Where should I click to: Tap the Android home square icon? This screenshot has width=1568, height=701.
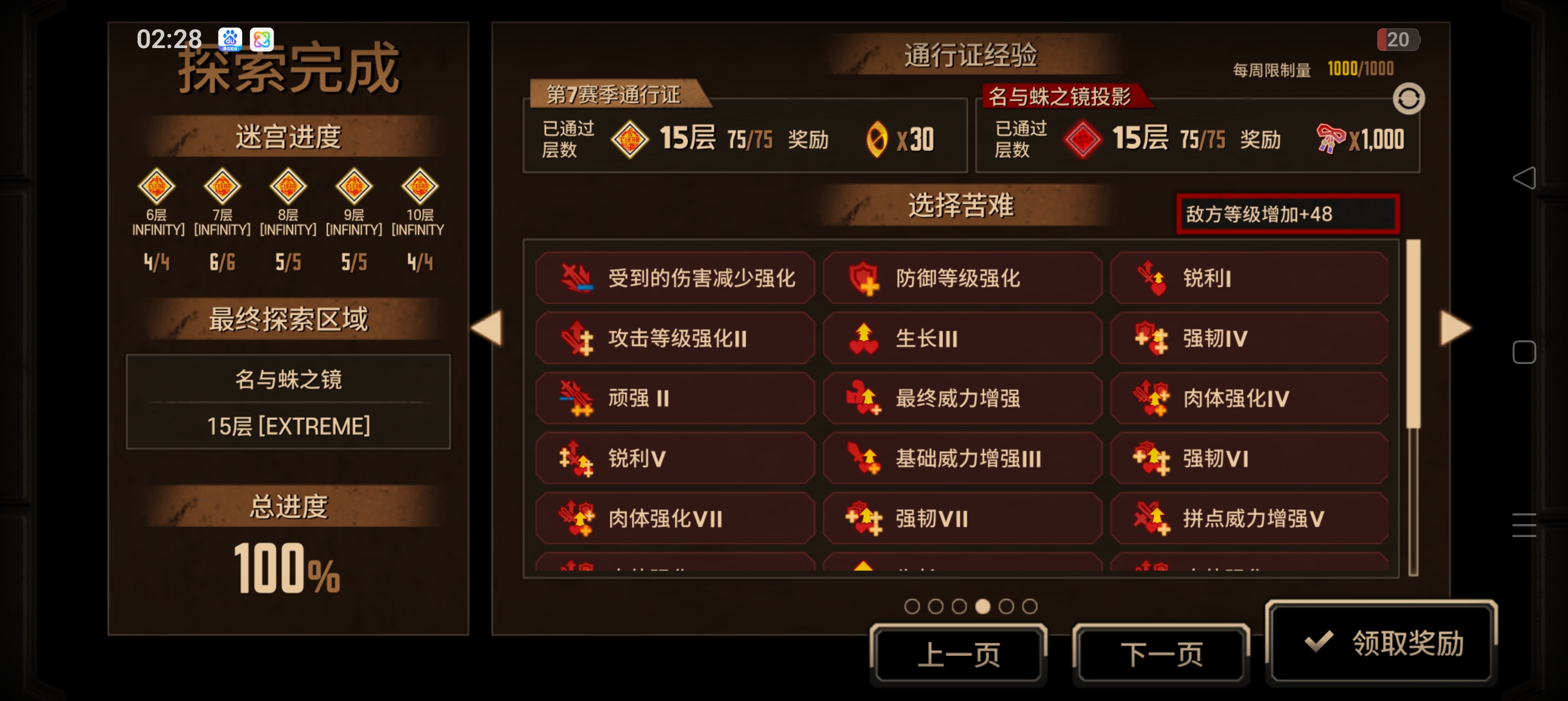coord(1524,352)
